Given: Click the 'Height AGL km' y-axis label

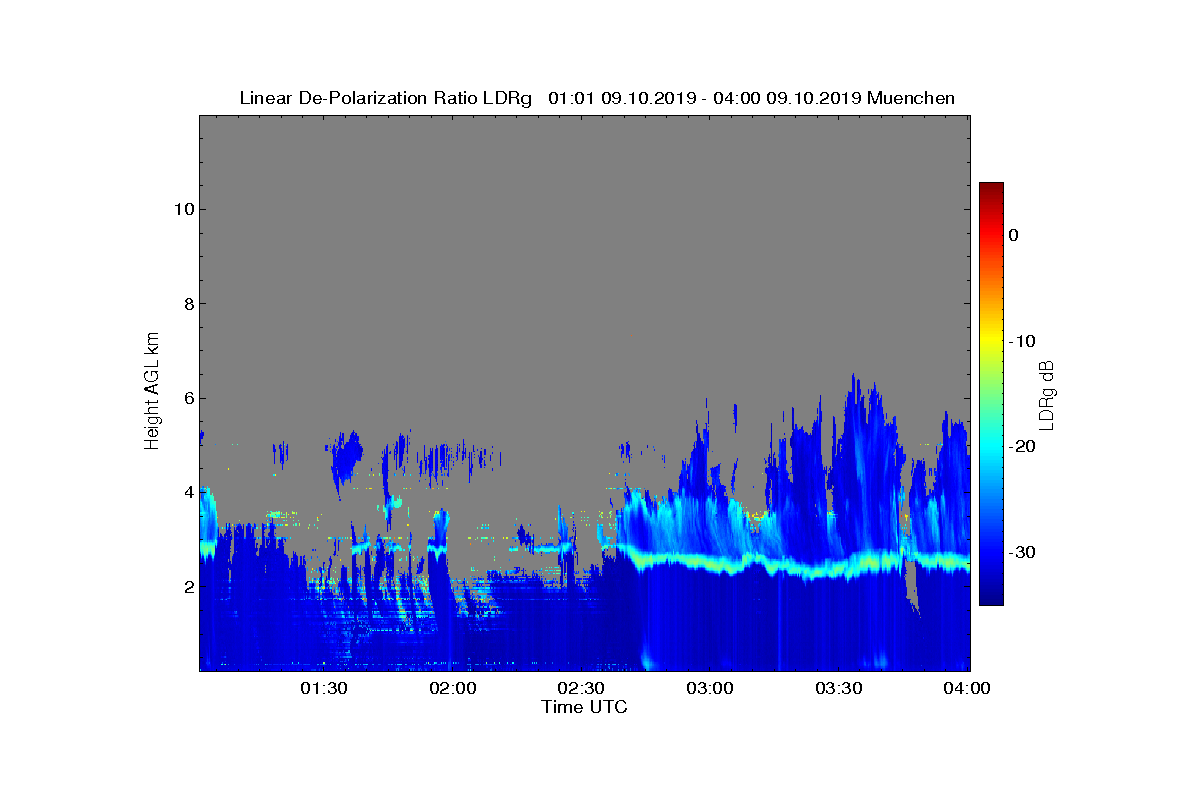Looking at the screenshot, I should [x=152, y=393].
